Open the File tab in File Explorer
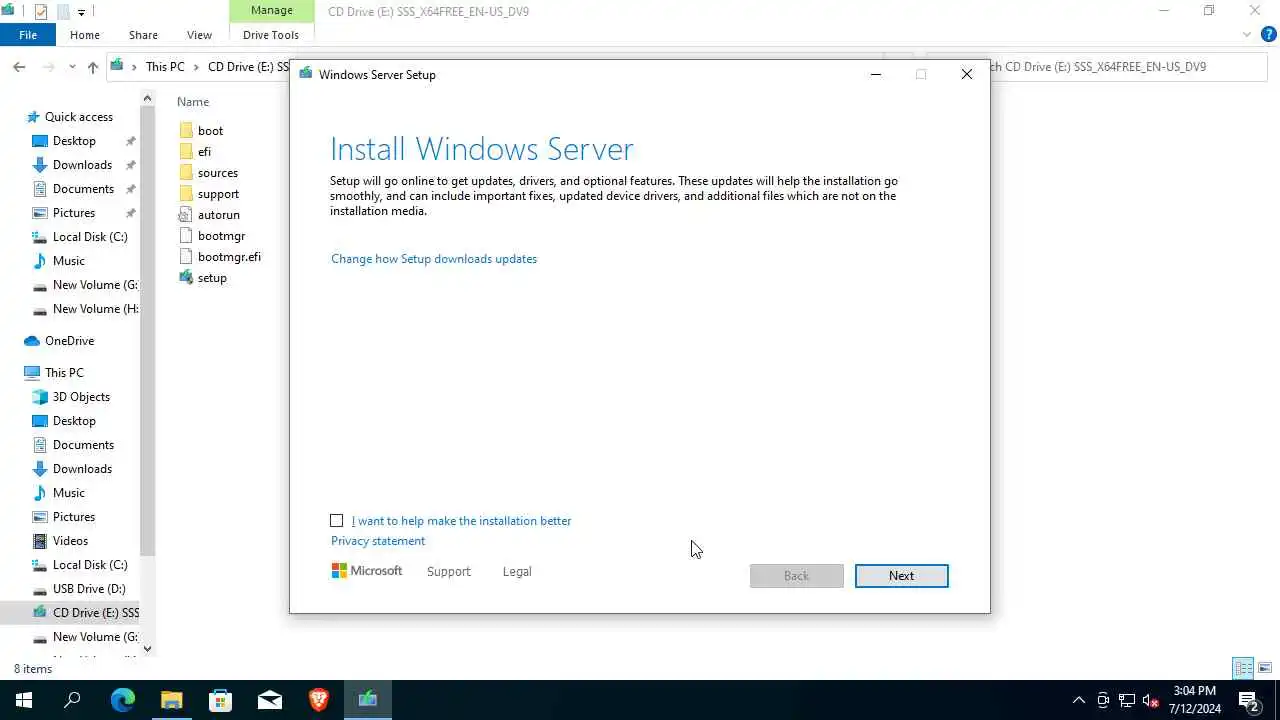The height and width of the screenshot is (720, 1280). click(28, 35)
